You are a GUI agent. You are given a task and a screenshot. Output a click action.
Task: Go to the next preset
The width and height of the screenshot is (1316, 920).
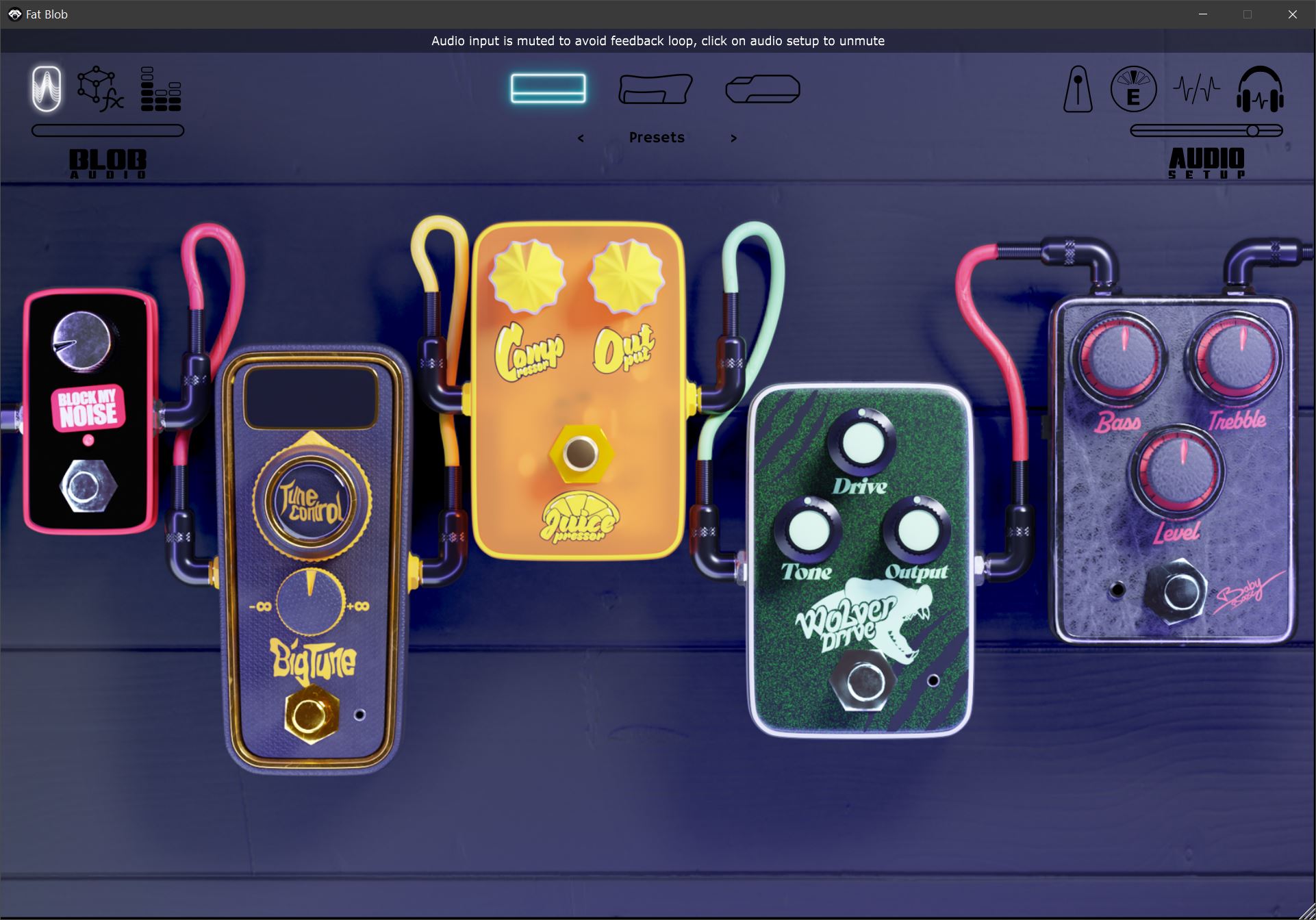click(733, 138)
